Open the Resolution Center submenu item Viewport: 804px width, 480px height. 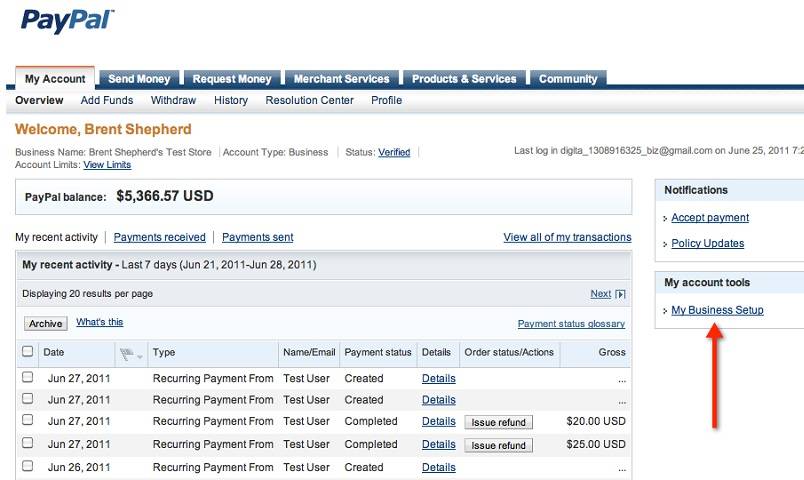[x=309, y=100]
